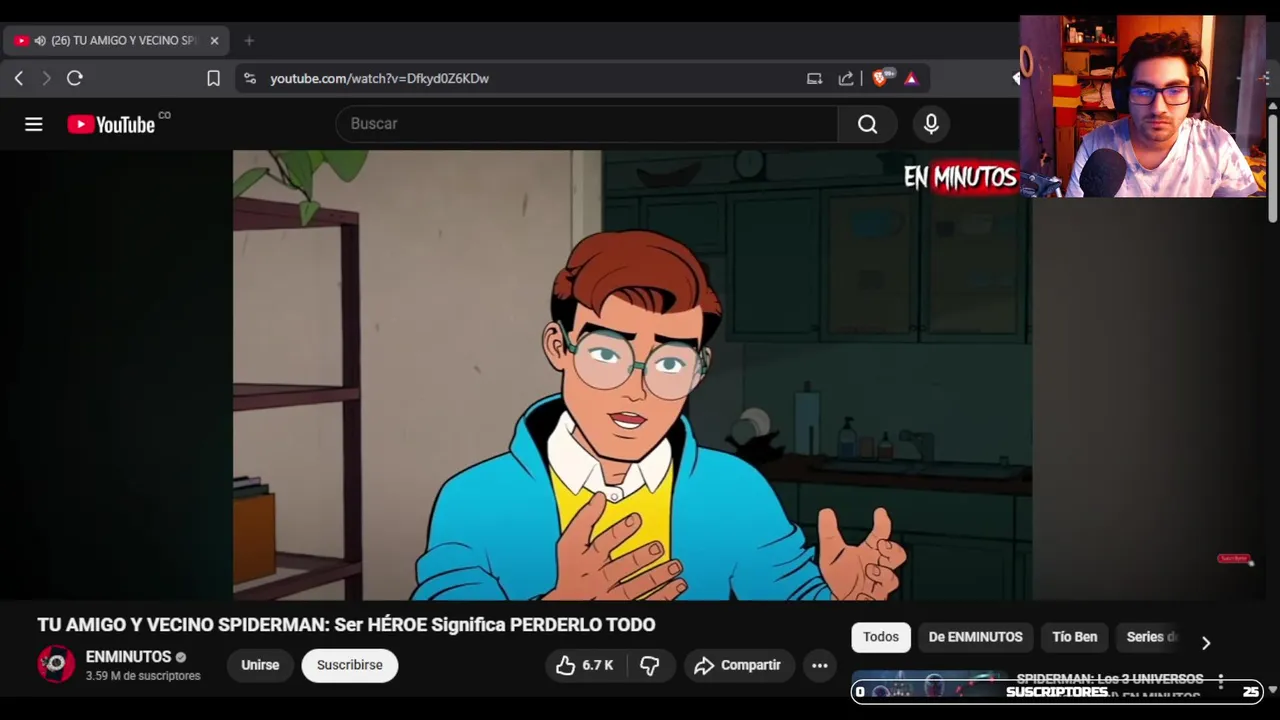The width and height of the screenshot is (1280, 720).
Task: Open a new browser tab
Action: coord(249,41)
